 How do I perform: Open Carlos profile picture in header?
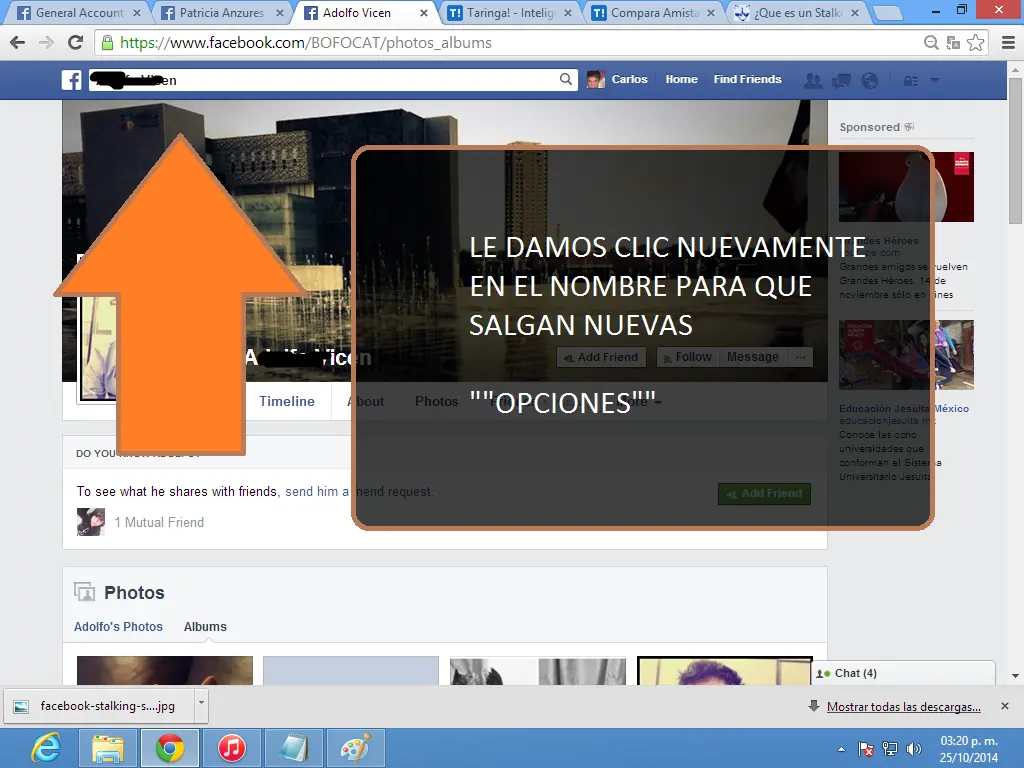coord(595,80)
